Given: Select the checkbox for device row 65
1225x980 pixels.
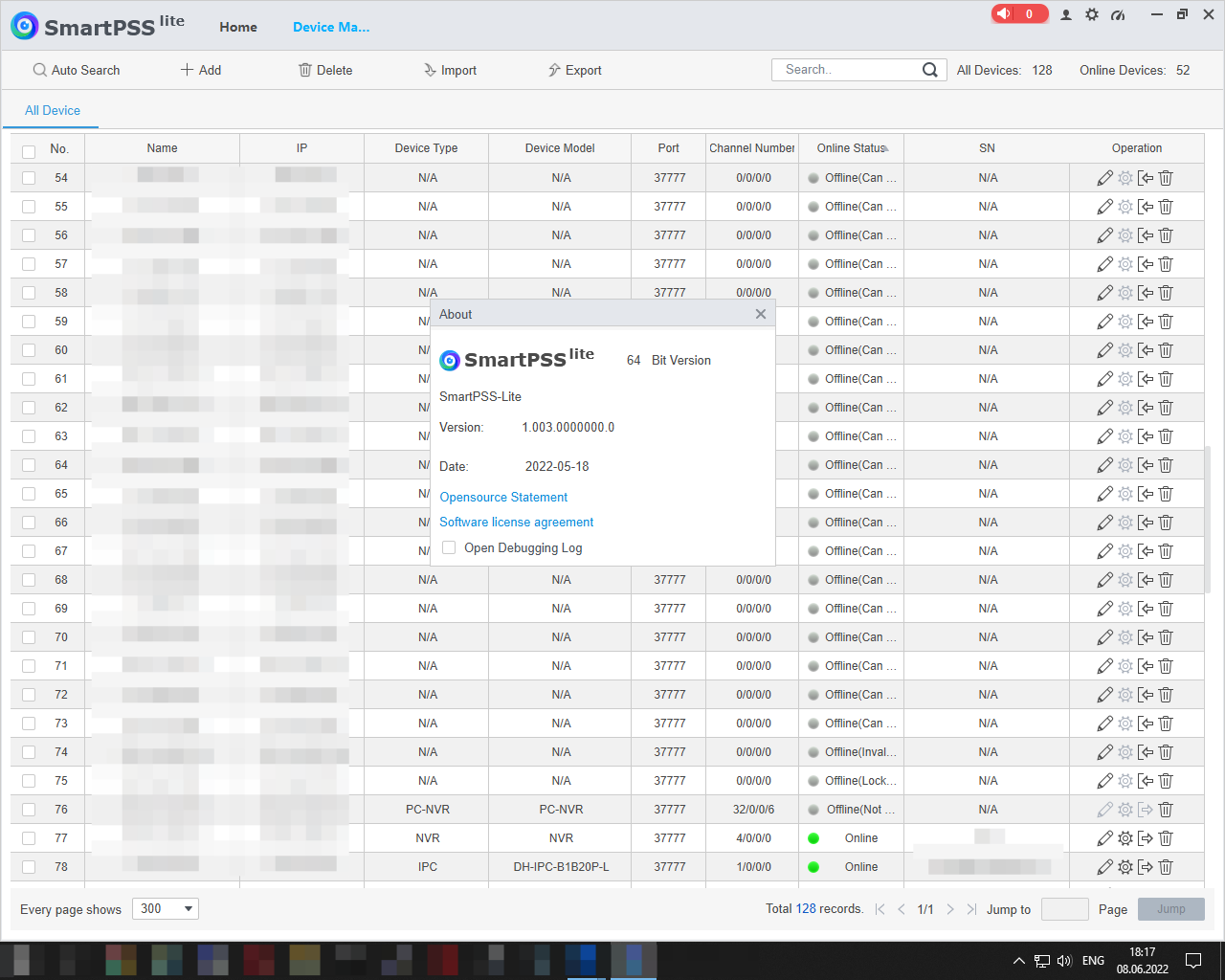Looking at the screenshot, I should (29, 494).
